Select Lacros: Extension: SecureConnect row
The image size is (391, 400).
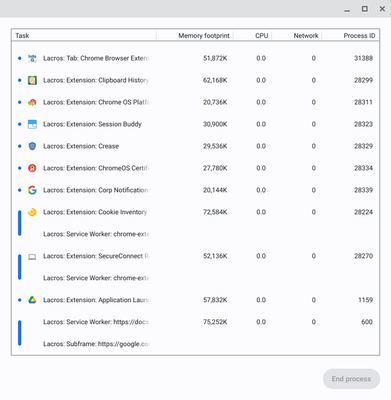tap(195, 256)
